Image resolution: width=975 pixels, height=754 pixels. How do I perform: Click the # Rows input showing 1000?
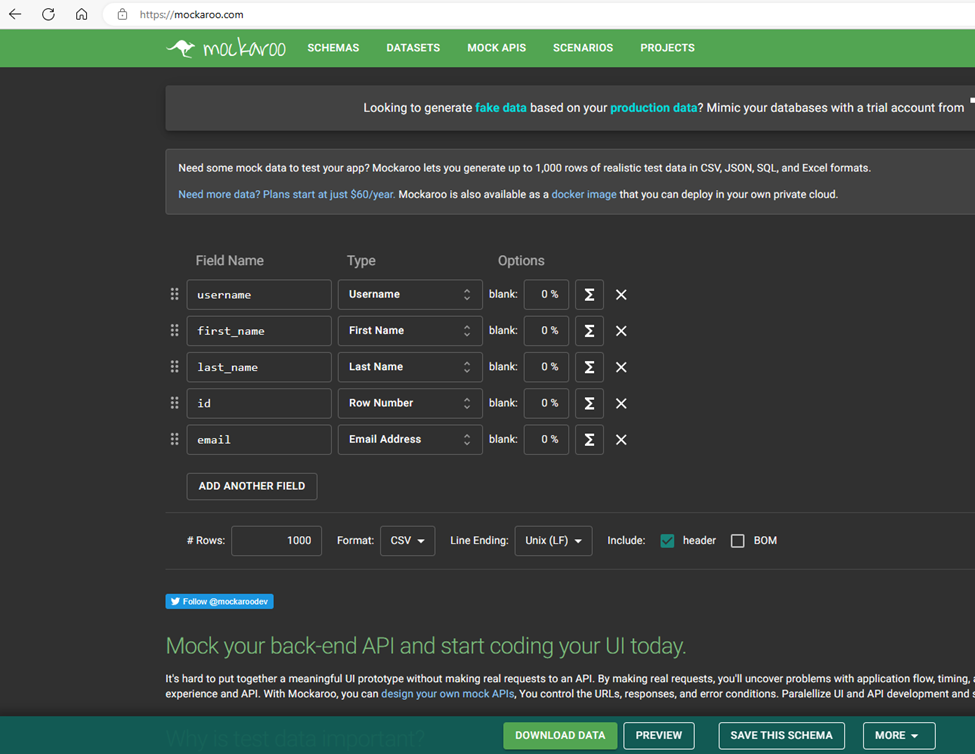pos(277,541)
